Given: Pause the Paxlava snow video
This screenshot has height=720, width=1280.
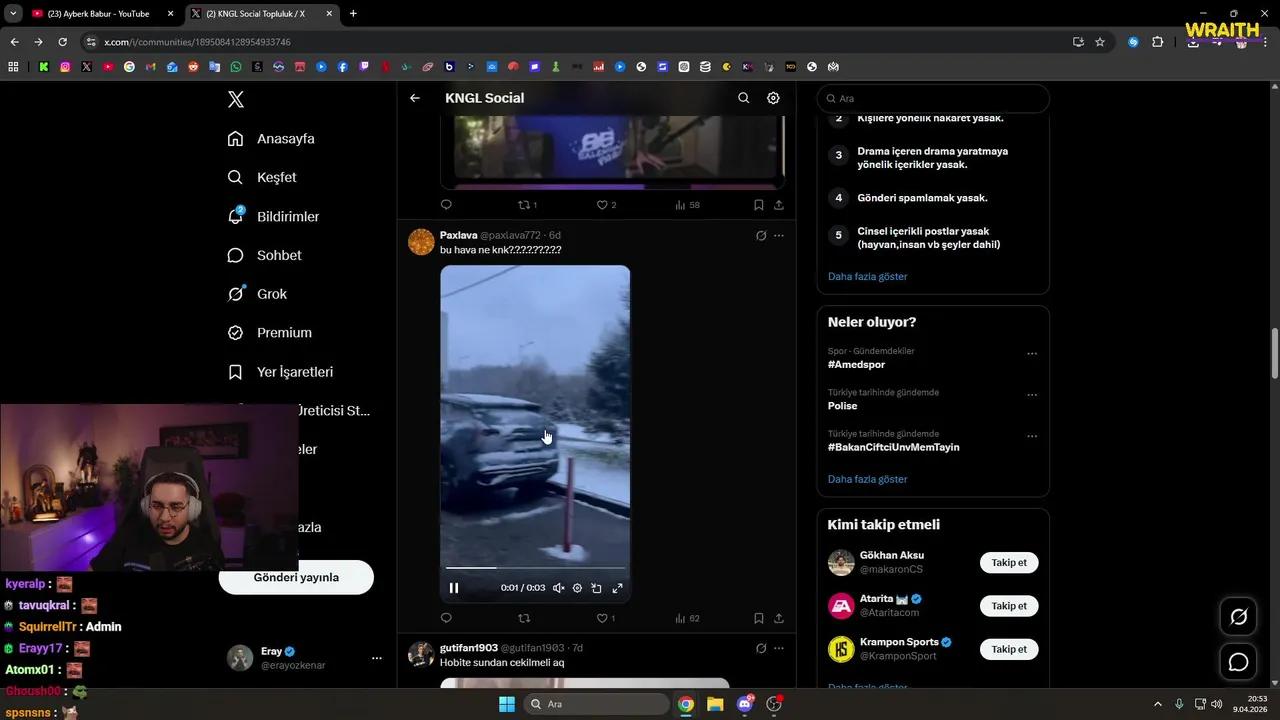Looking at the screenshot, I should tap(454, 588).
